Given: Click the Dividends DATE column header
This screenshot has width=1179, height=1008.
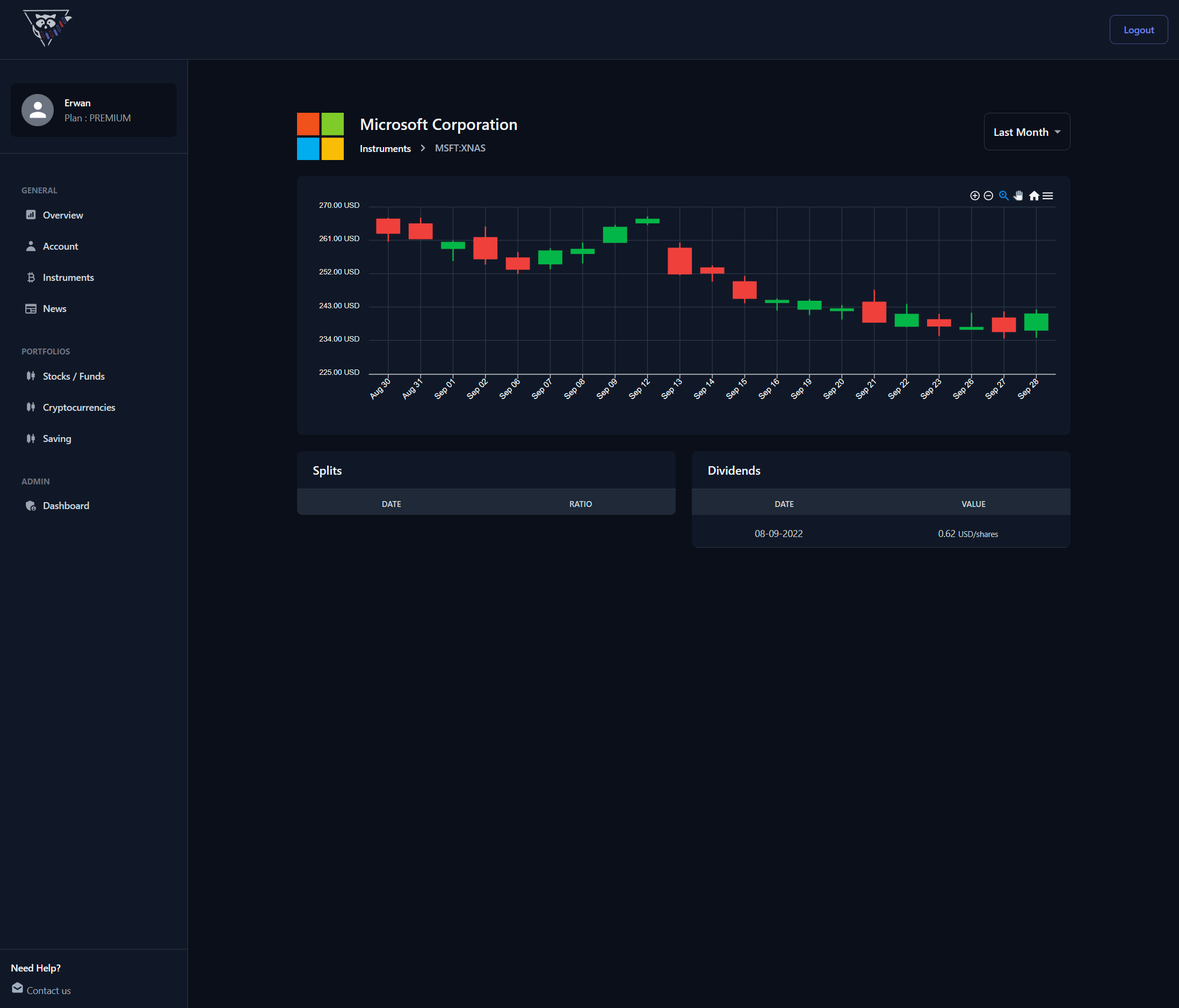Looking at the screenshot, I should pyautogui.click(x=784, y=504).
